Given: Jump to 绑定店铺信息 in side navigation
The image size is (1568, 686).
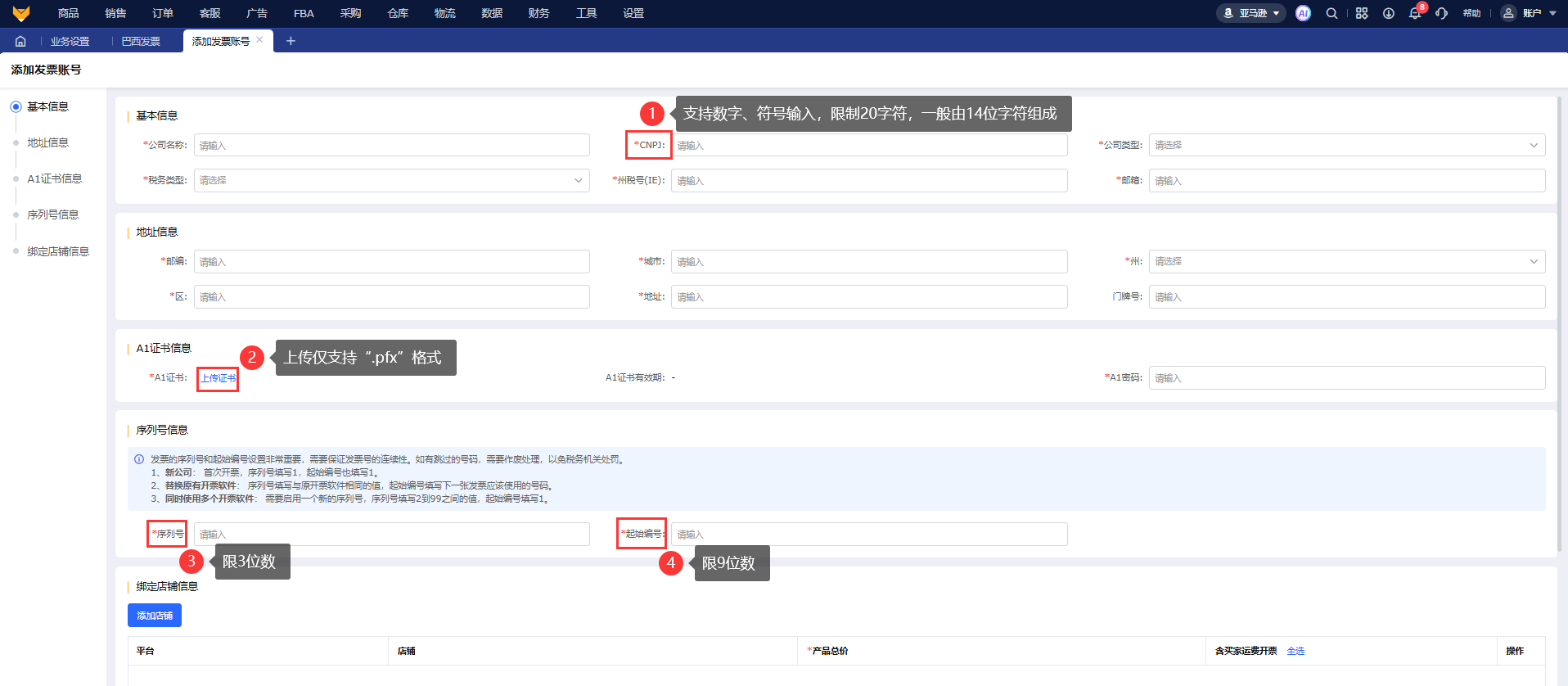Looking at the screenshot, I should [x=57, y=251].
